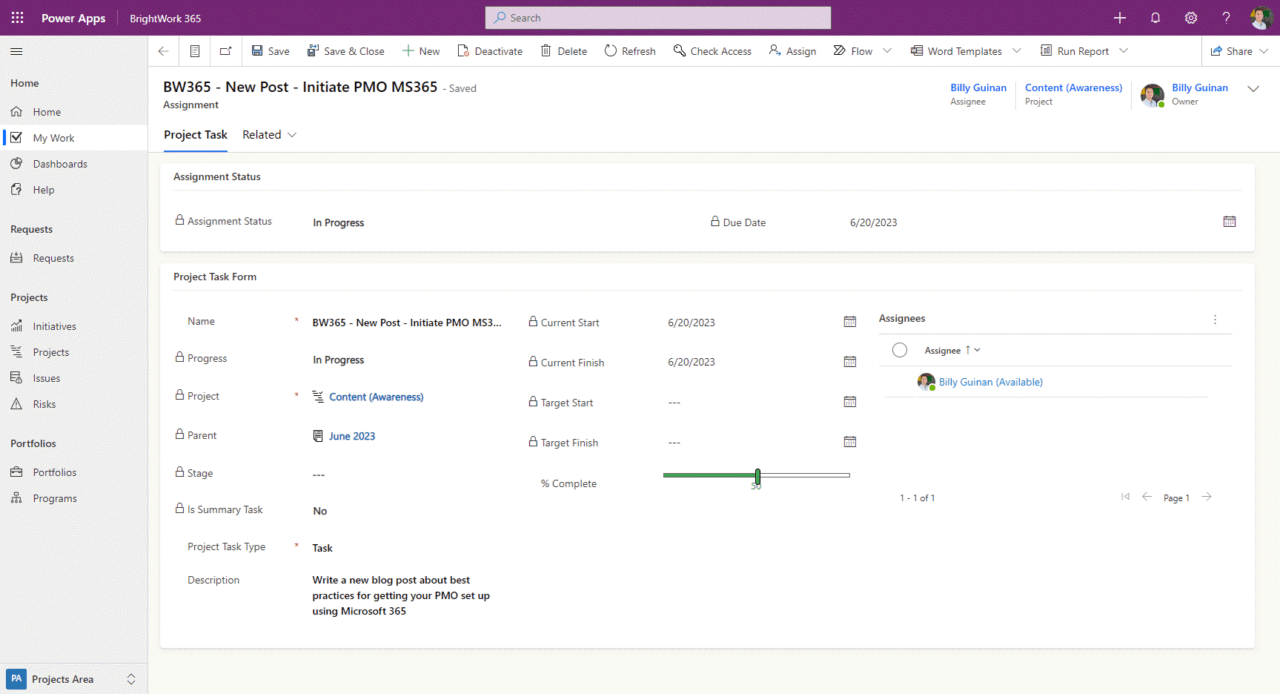The width and height of the screenshot is (1280, 694).
Task: Click the top Search box
Action: [x=657, y=17]
